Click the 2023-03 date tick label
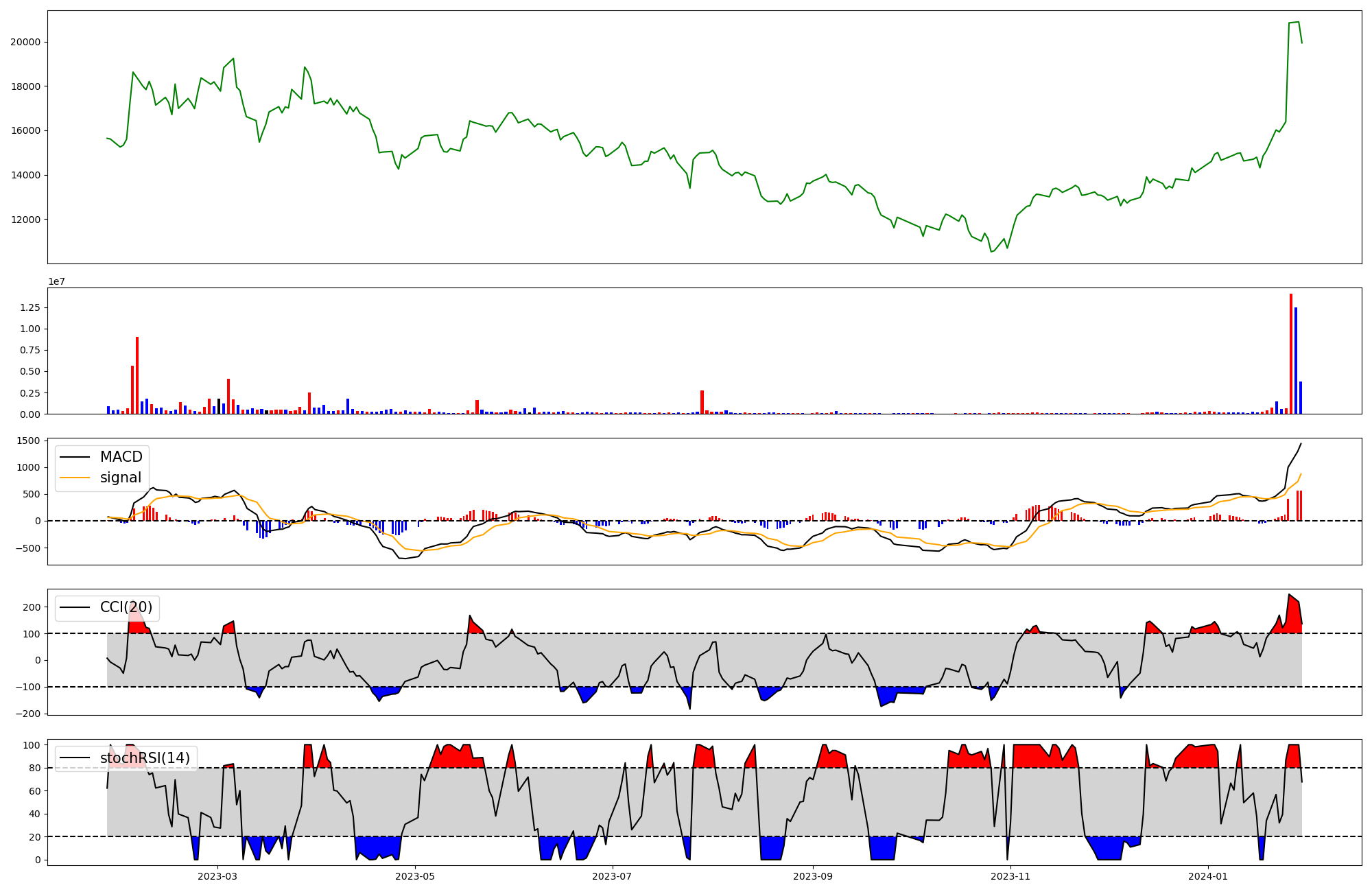The image size is (1372, 892). (x=217, y=876)
